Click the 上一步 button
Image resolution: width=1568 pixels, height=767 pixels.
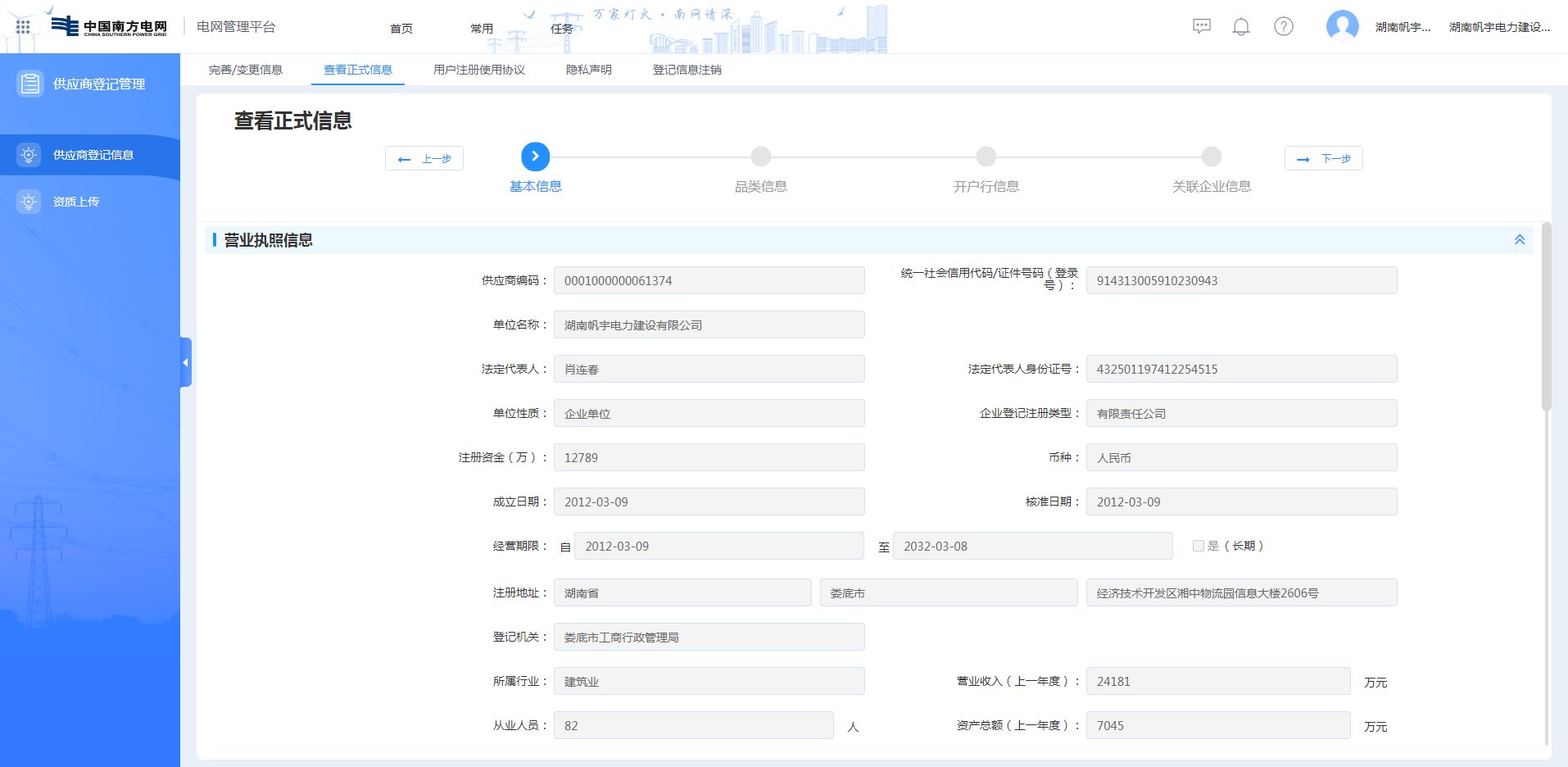coord(424,158)
